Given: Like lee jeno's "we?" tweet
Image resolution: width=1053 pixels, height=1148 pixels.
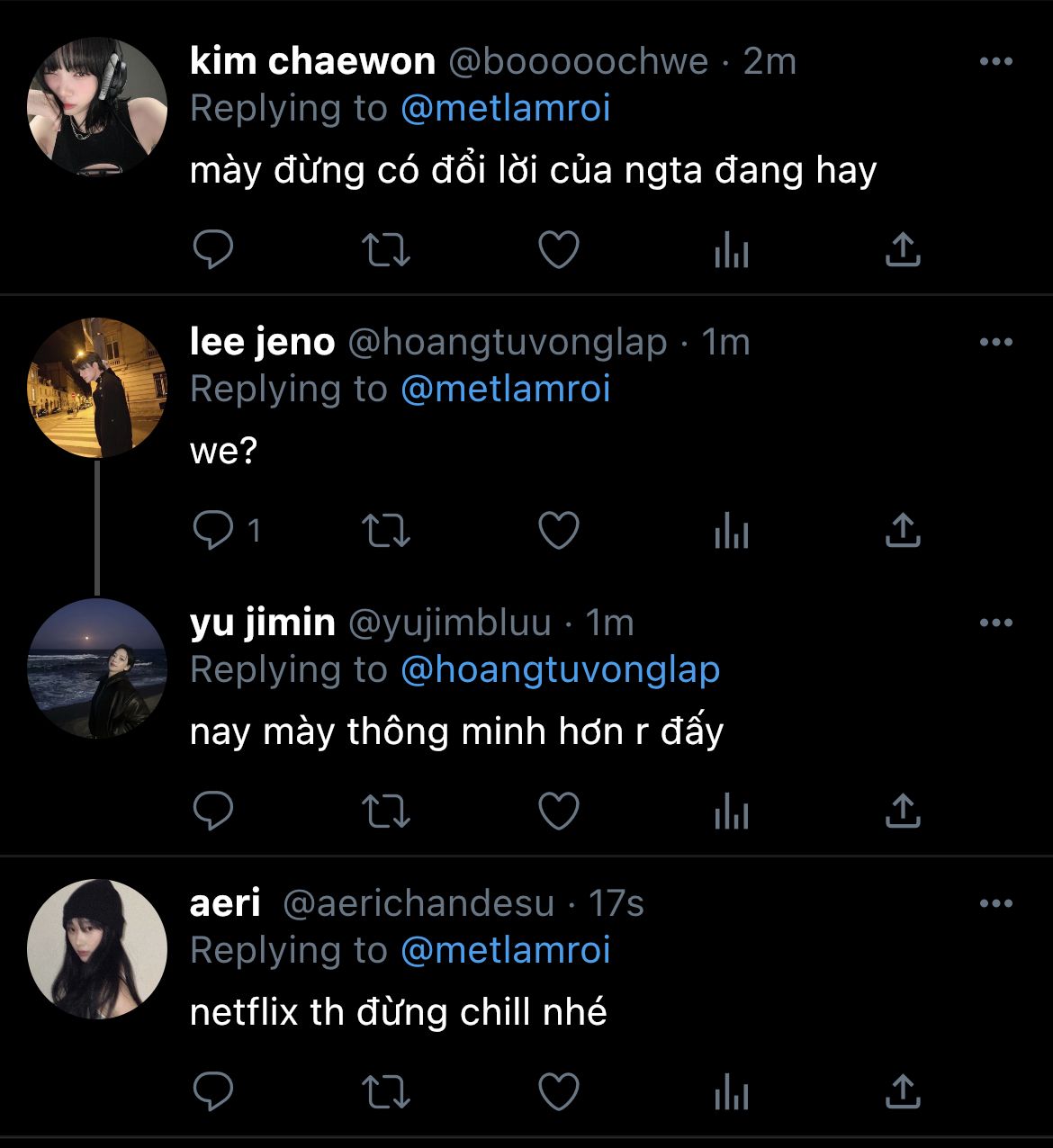Looking at the screenshot, I should pyautogui.click(x=558, y=531).
